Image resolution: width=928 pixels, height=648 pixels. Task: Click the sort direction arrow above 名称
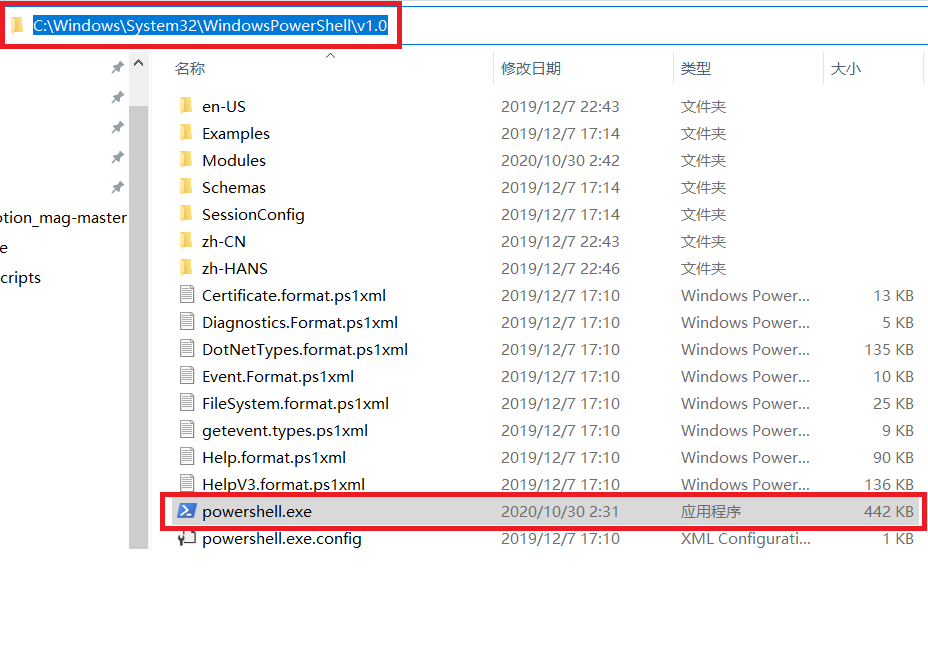pos(331,56)
